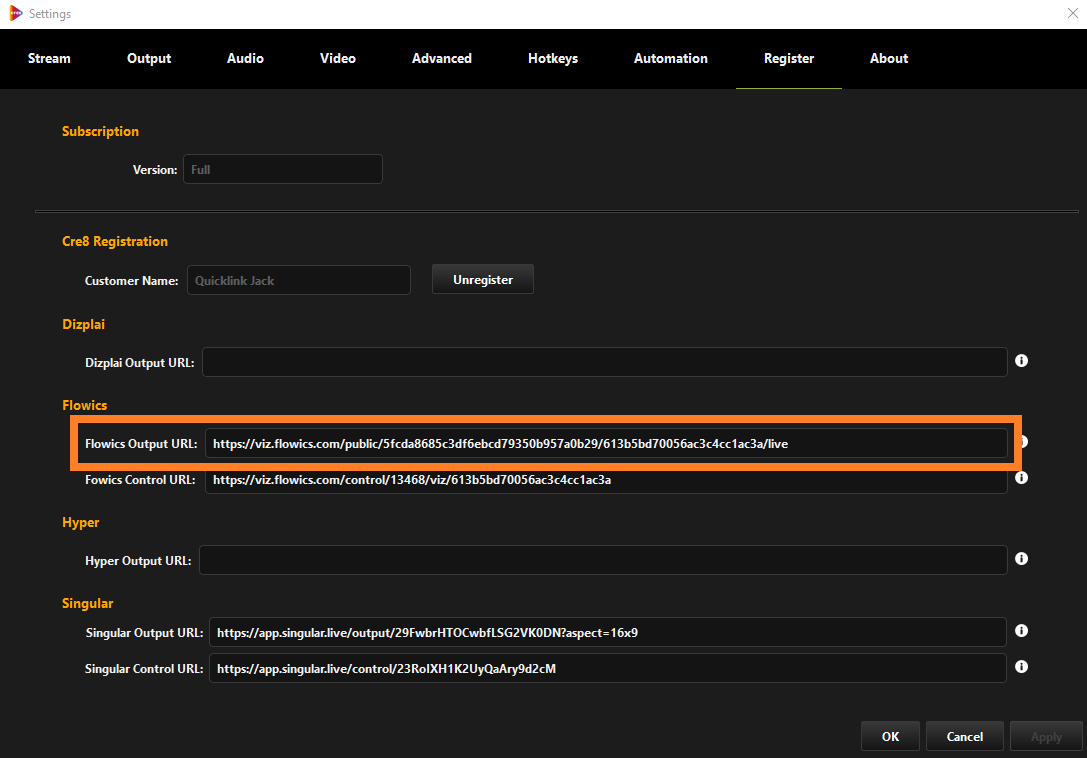Image resolution: width=1087 pixels, height=758 pixels.
Task: Open the Stream settings tab
Action: tap(49, 59)
